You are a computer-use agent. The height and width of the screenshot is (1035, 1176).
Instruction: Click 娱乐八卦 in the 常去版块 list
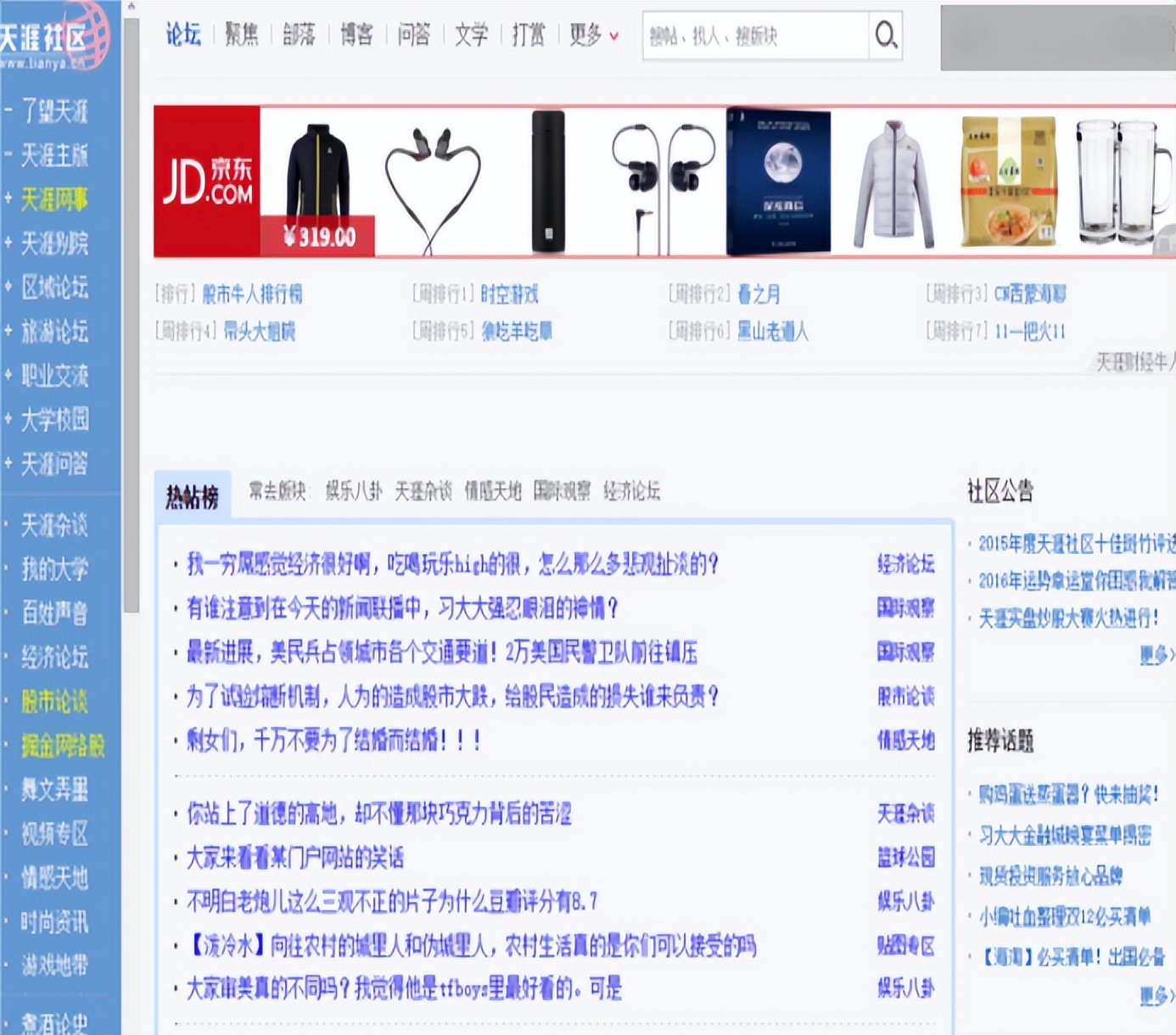354,492
